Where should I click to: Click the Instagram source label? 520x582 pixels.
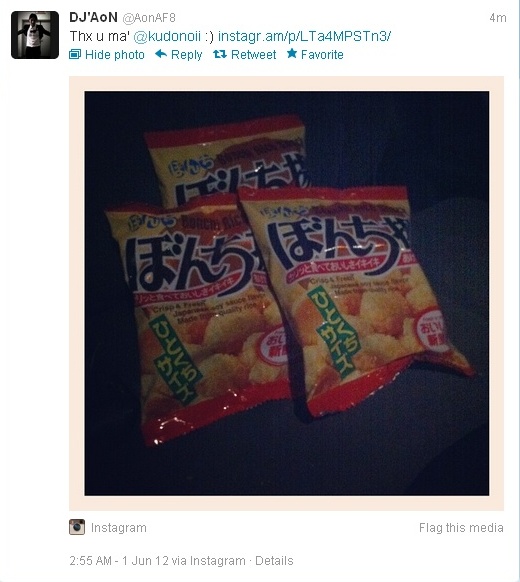coord(119,528)
